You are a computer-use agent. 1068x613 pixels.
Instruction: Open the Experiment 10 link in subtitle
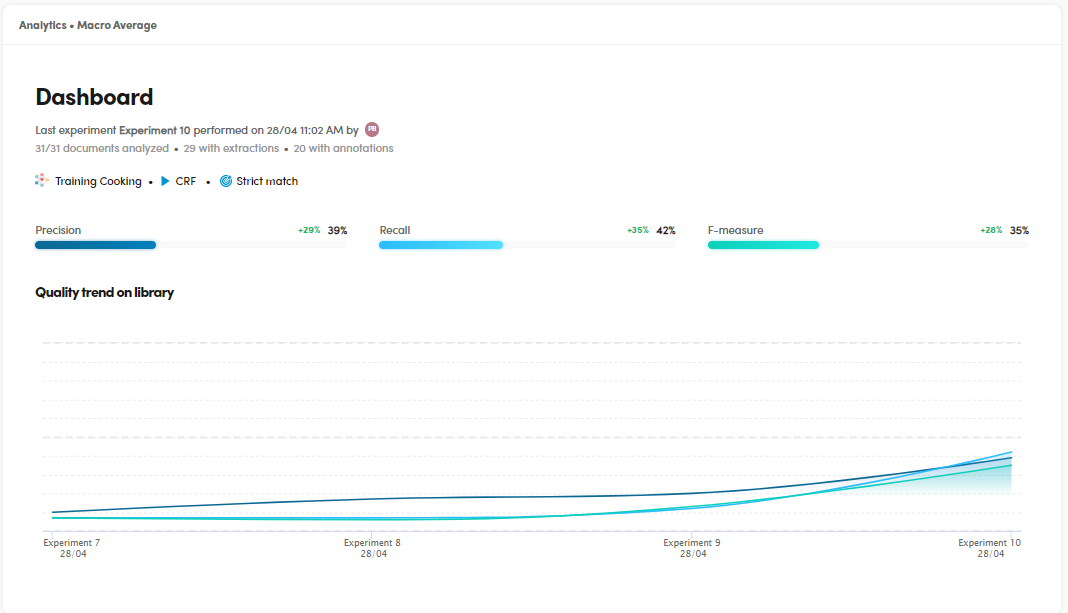(155, 130)
